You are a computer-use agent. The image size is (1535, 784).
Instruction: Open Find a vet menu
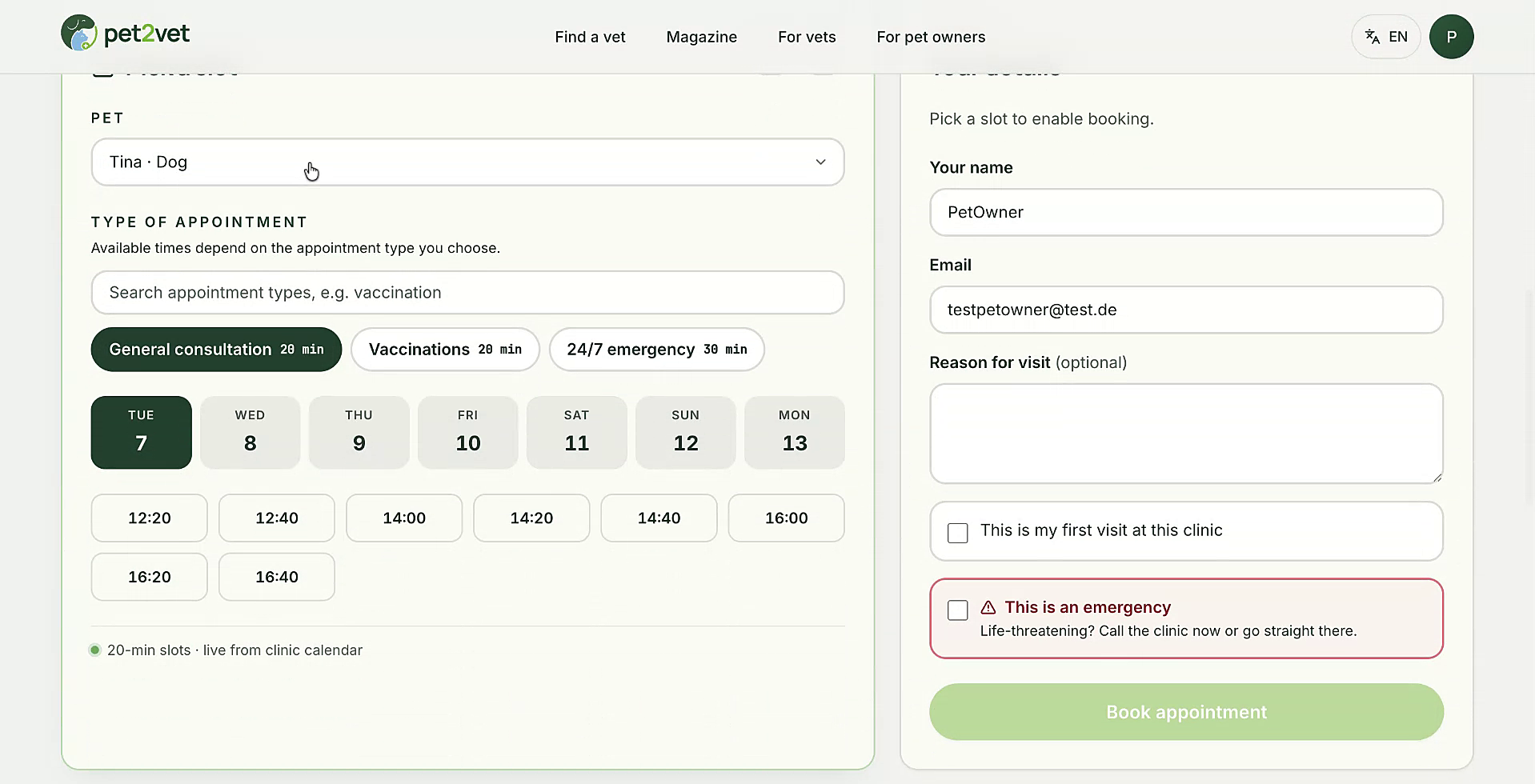590,37
